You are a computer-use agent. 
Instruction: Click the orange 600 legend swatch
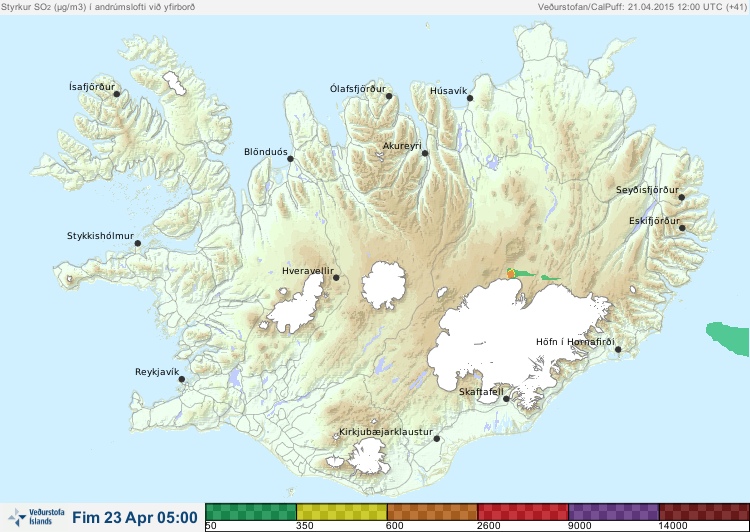pos(432,512)
